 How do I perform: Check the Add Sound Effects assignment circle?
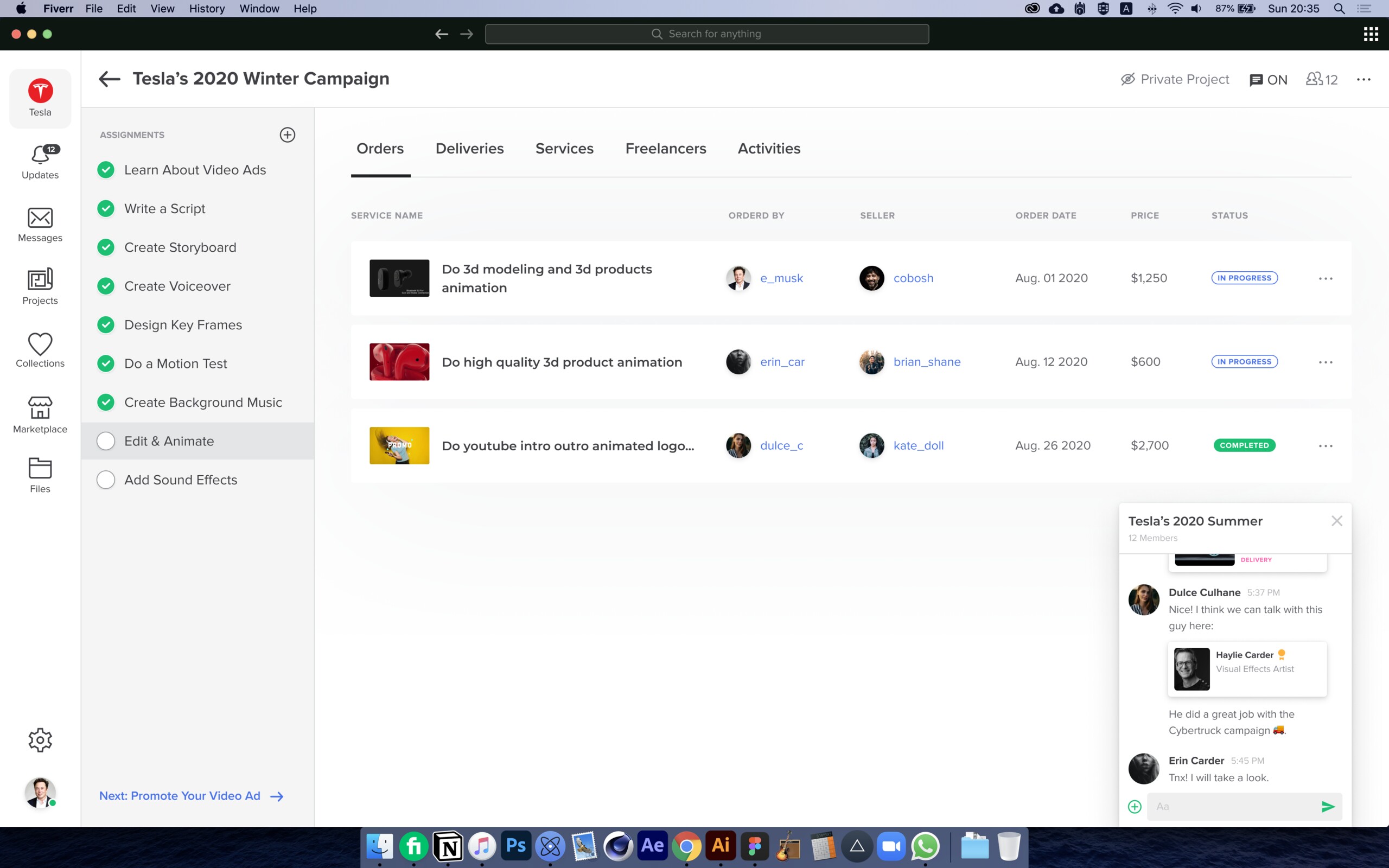click(106, 480)
